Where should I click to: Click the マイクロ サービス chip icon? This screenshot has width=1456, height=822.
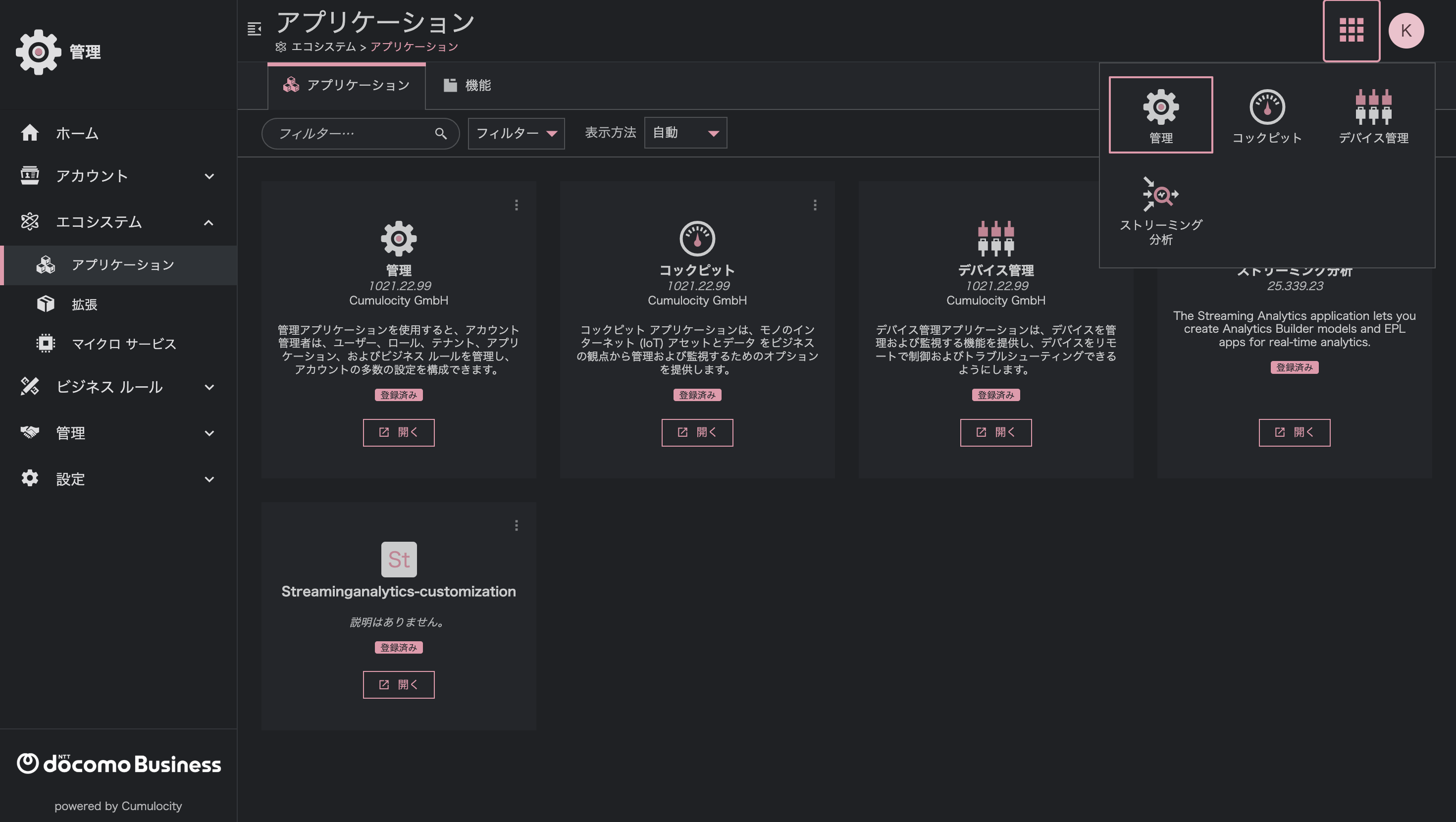(46, 343)
